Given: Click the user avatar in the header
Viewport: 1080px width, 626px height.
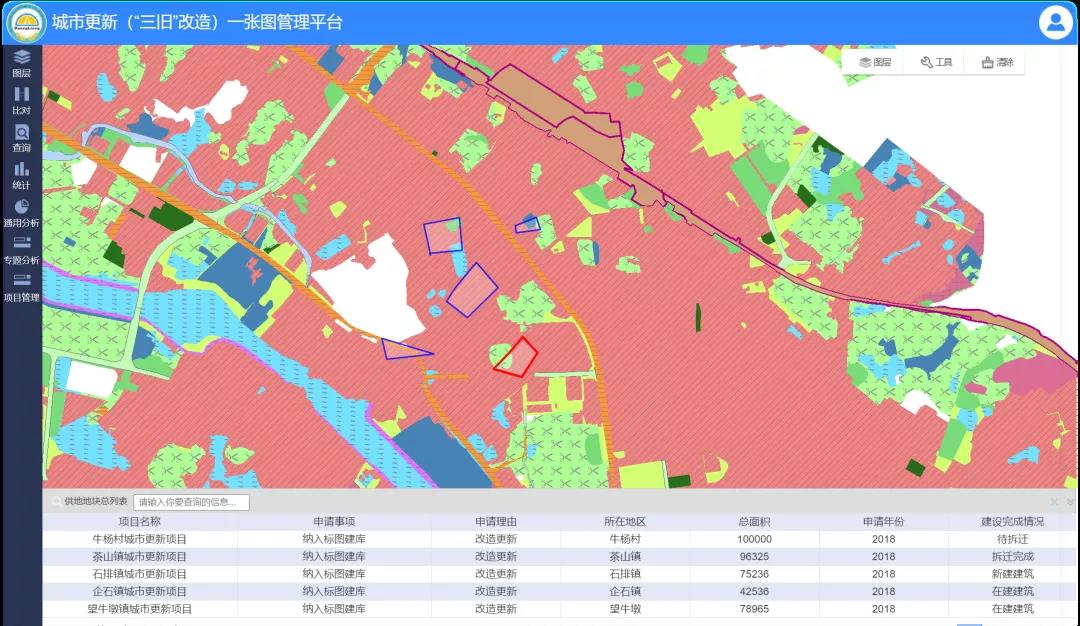Looking at the screenshot, I should pyautogui.click(x=1056, y=22).
